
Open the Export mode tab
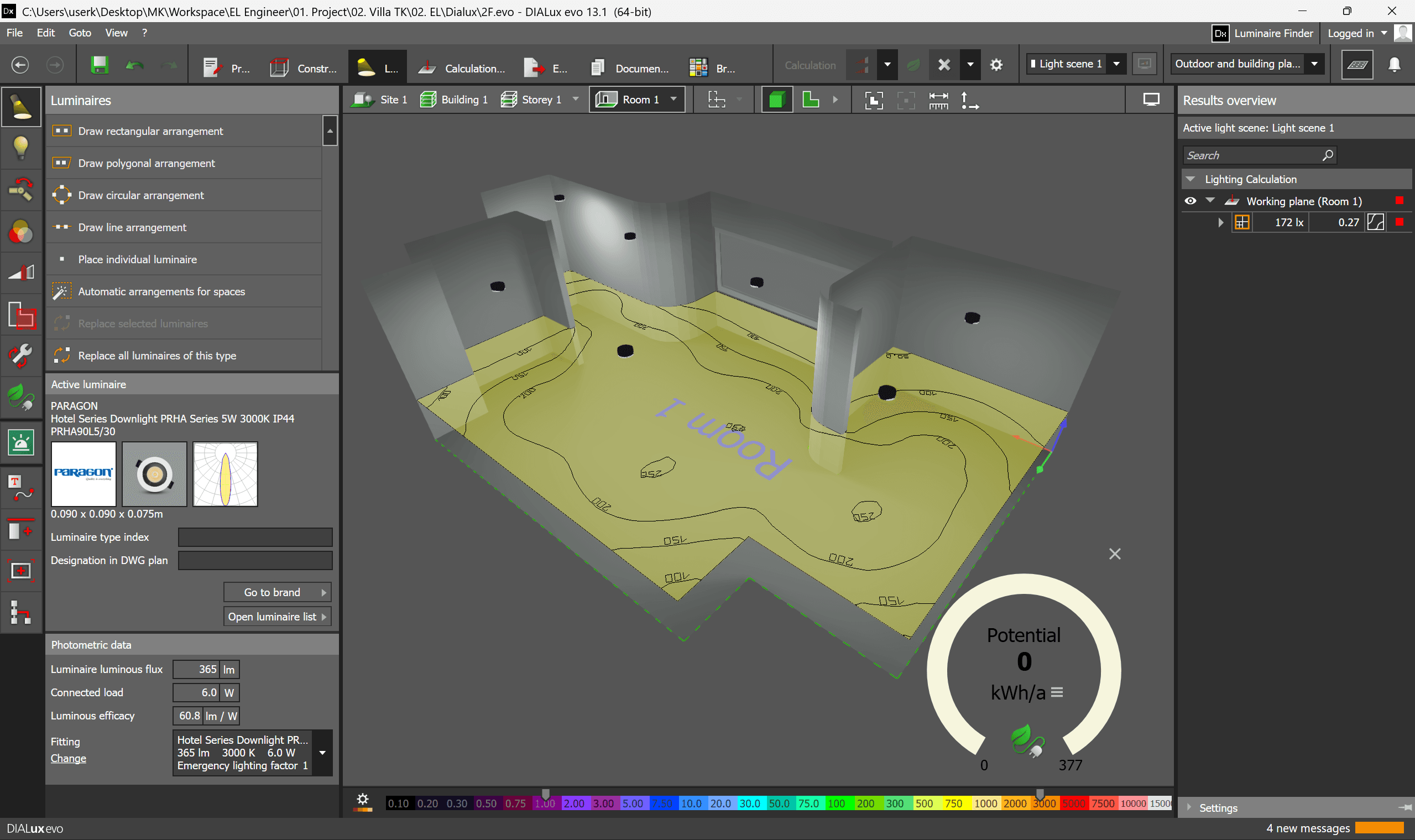pyautogui.click(x=546, y=67)
